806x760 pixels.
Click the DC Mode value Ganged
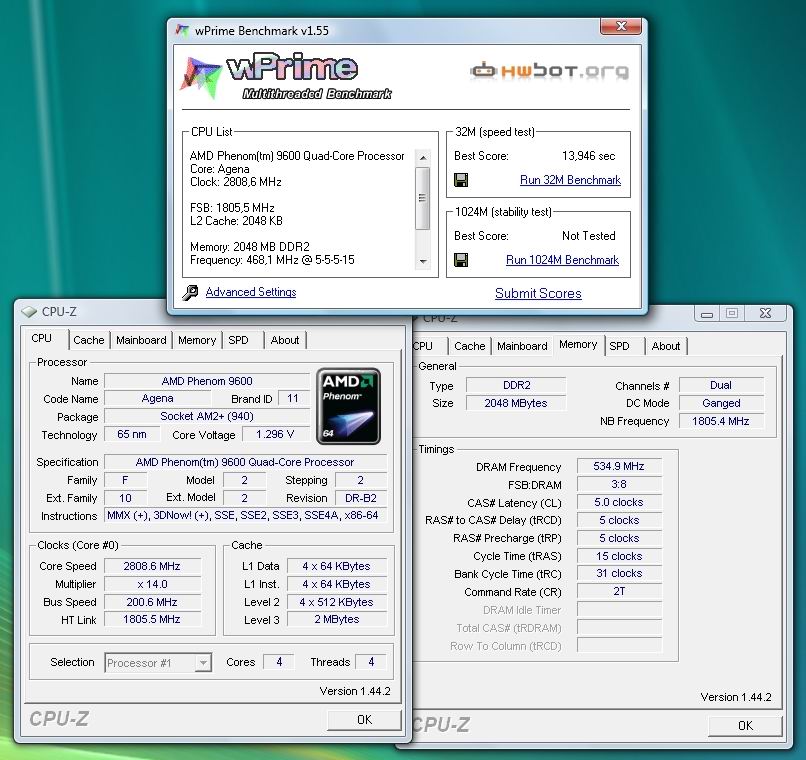721,403
